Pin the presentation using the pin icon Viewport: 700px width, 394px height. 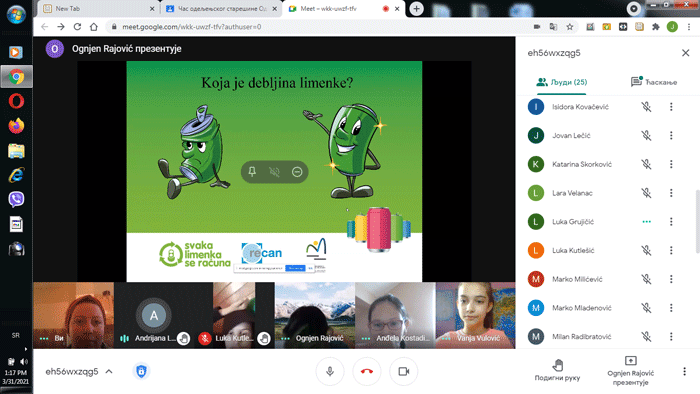pos(252,172)
